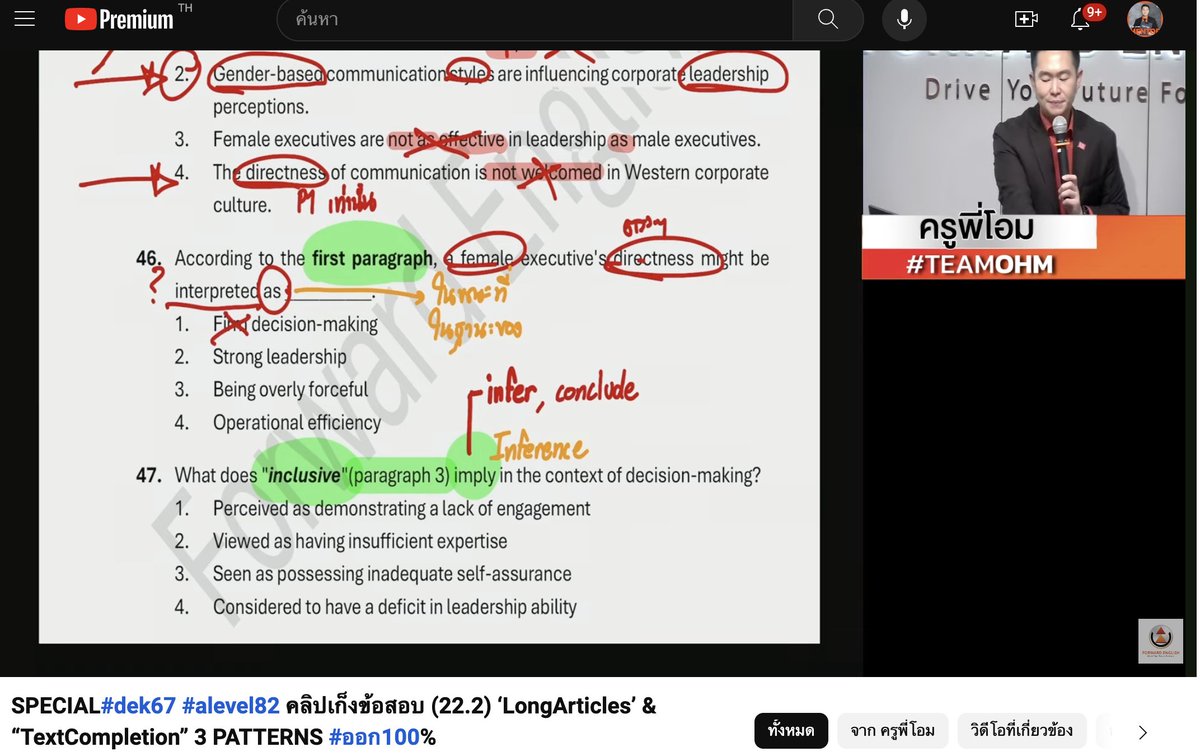Click the Forward English channel watermark

pos(1160,641)
